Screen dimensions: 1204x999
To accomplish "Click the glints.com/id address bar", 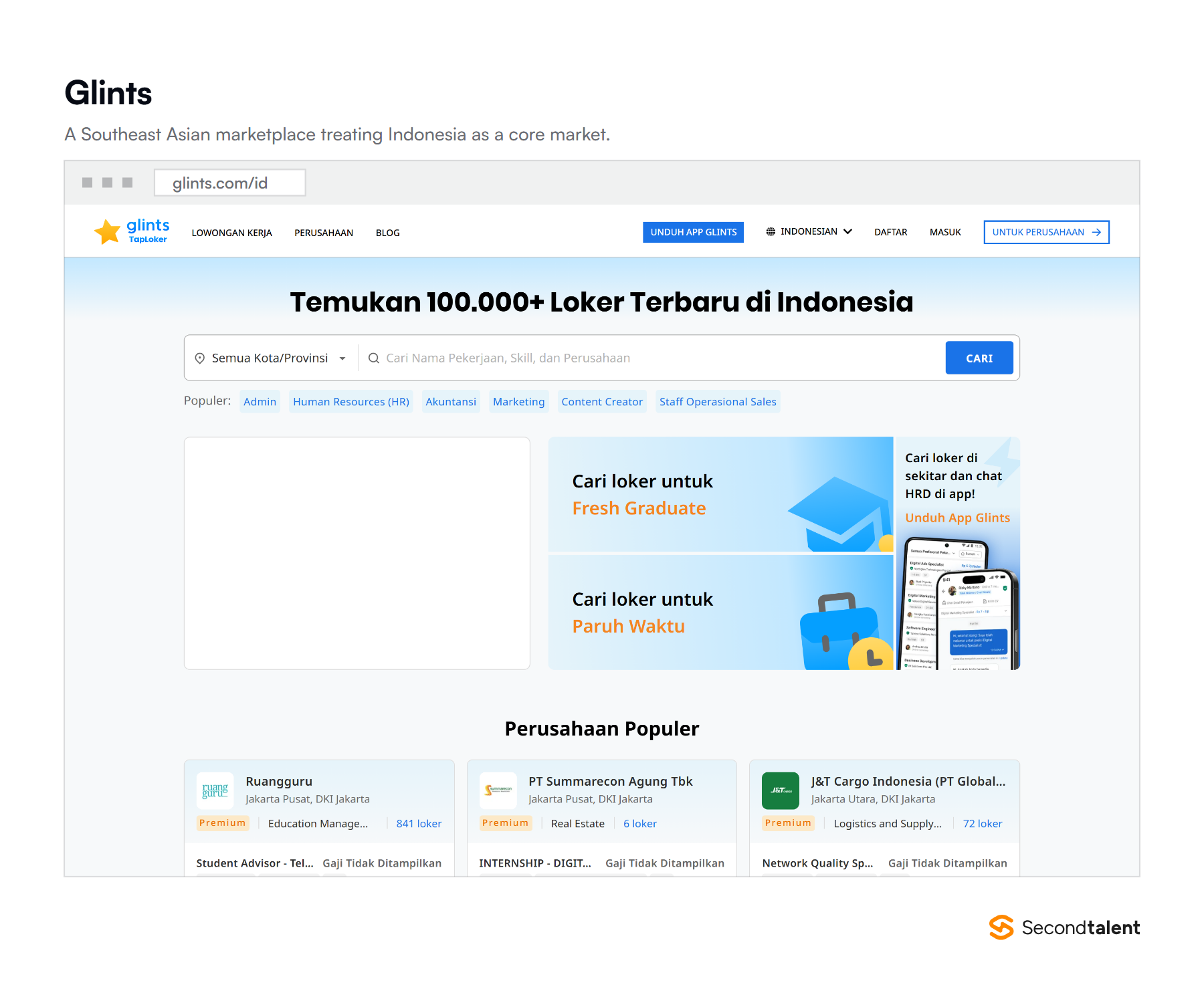I will (229, 183).
